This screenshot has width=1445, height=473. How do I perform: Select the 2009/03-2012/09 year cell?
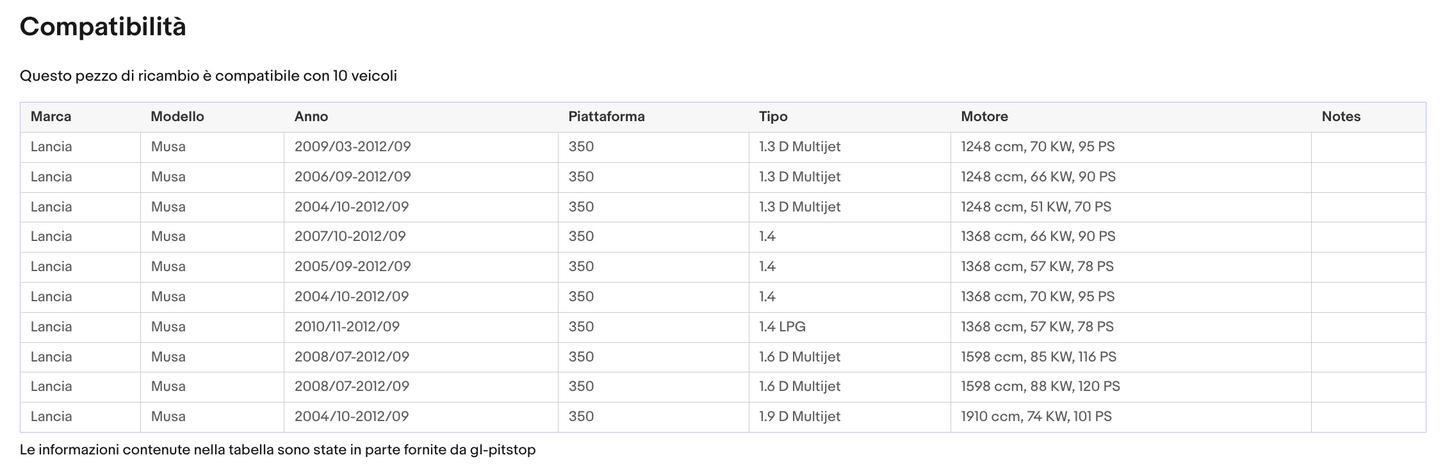point(352,147)
